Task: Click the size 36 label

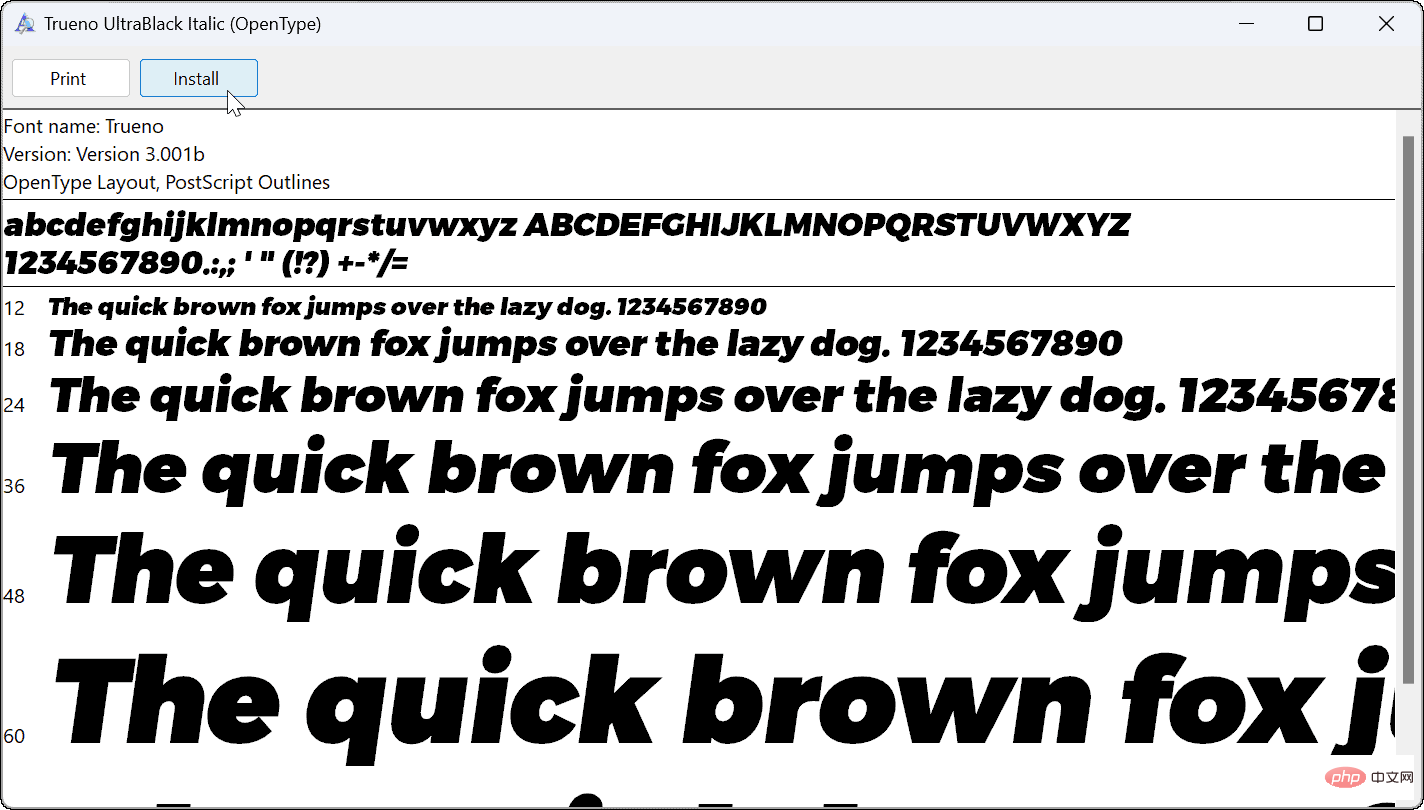Action: 14,486
